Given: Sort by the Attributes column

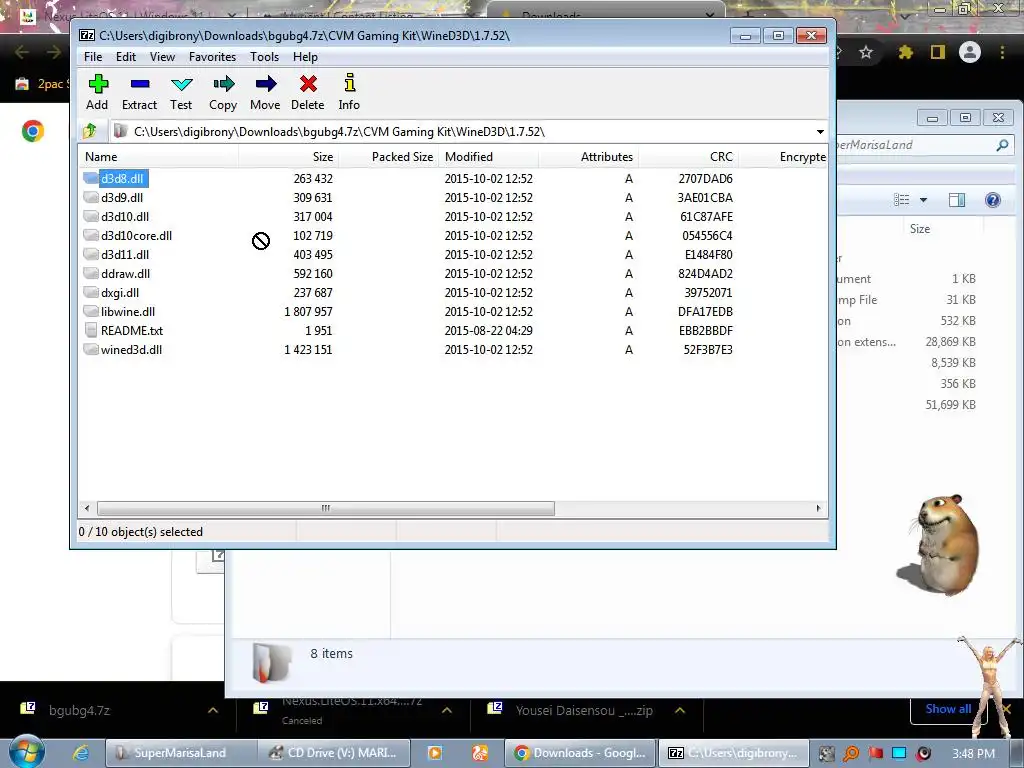Looking at the screenshot, I should [x=588, y=157].
